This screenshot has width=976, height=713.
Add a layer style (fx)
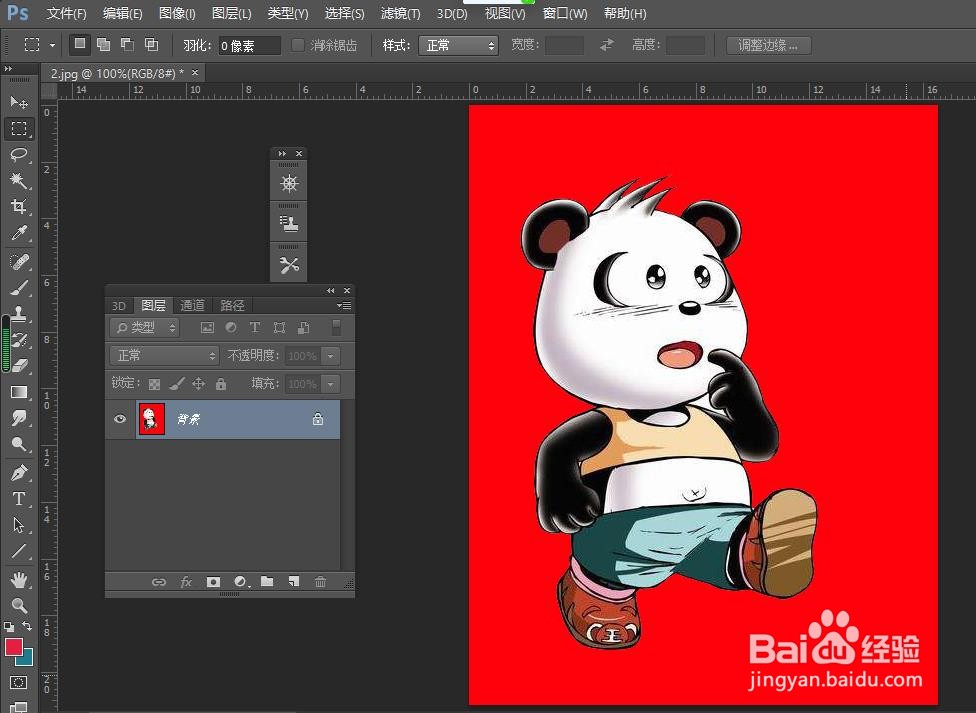click(185, 582)
